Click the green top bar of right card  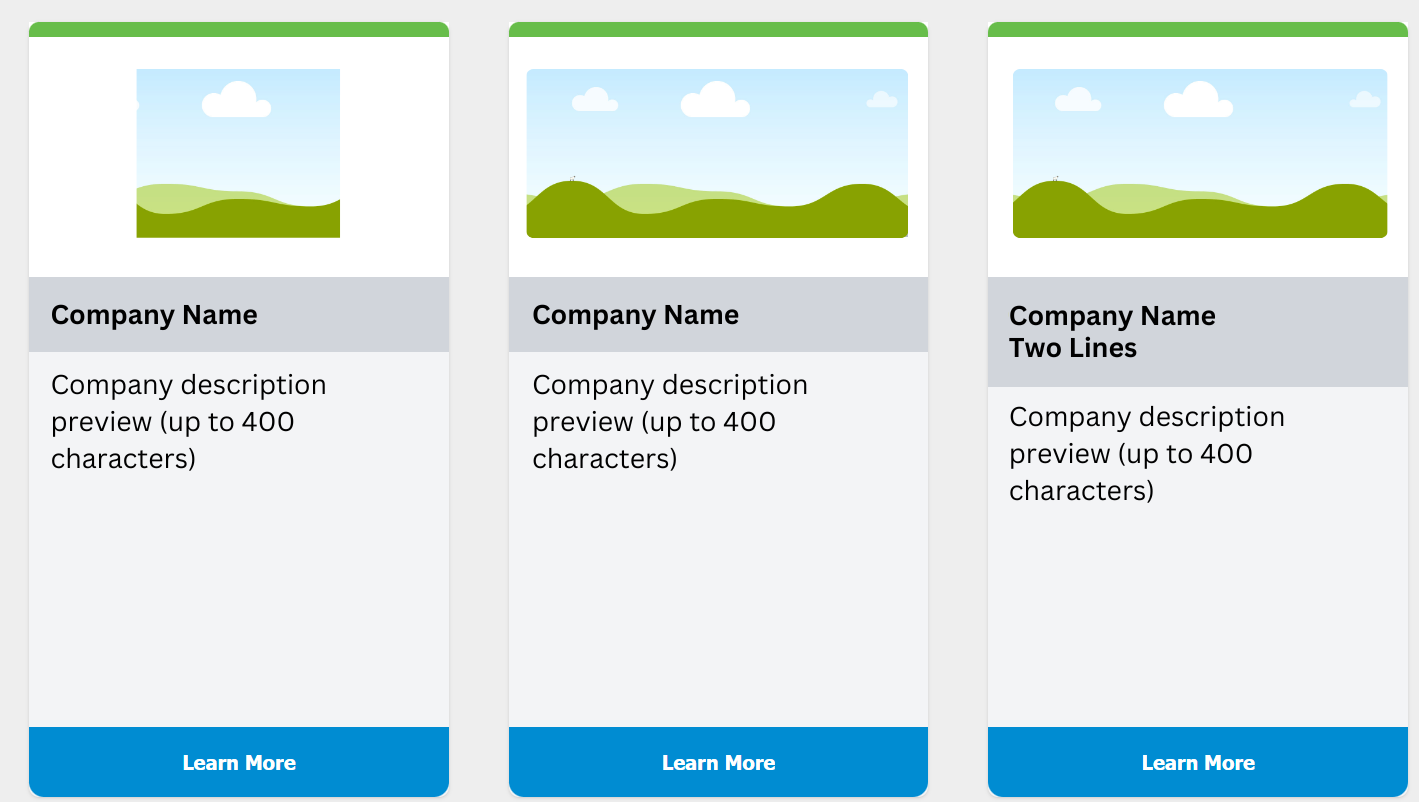pos(1198,29)
